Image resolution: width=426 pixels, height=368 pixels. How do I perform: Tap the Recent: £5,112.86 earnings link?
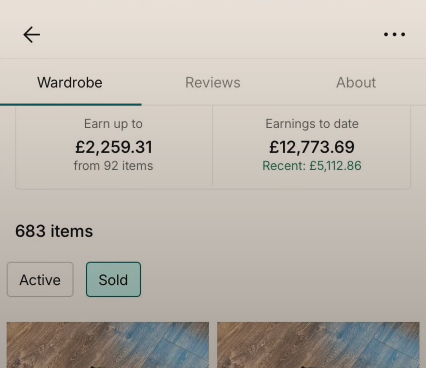tap(312, 166)
